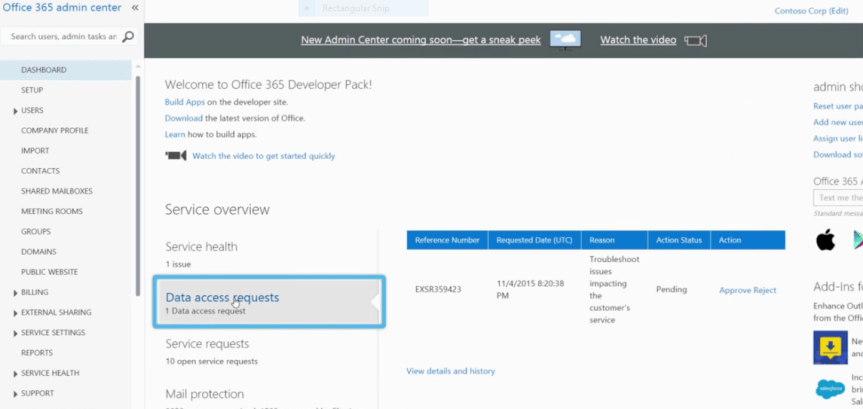The image size is (863, 409).
Task: Collapse the navigation pane with double-chevron icon
Action: [x=135, y=8]
